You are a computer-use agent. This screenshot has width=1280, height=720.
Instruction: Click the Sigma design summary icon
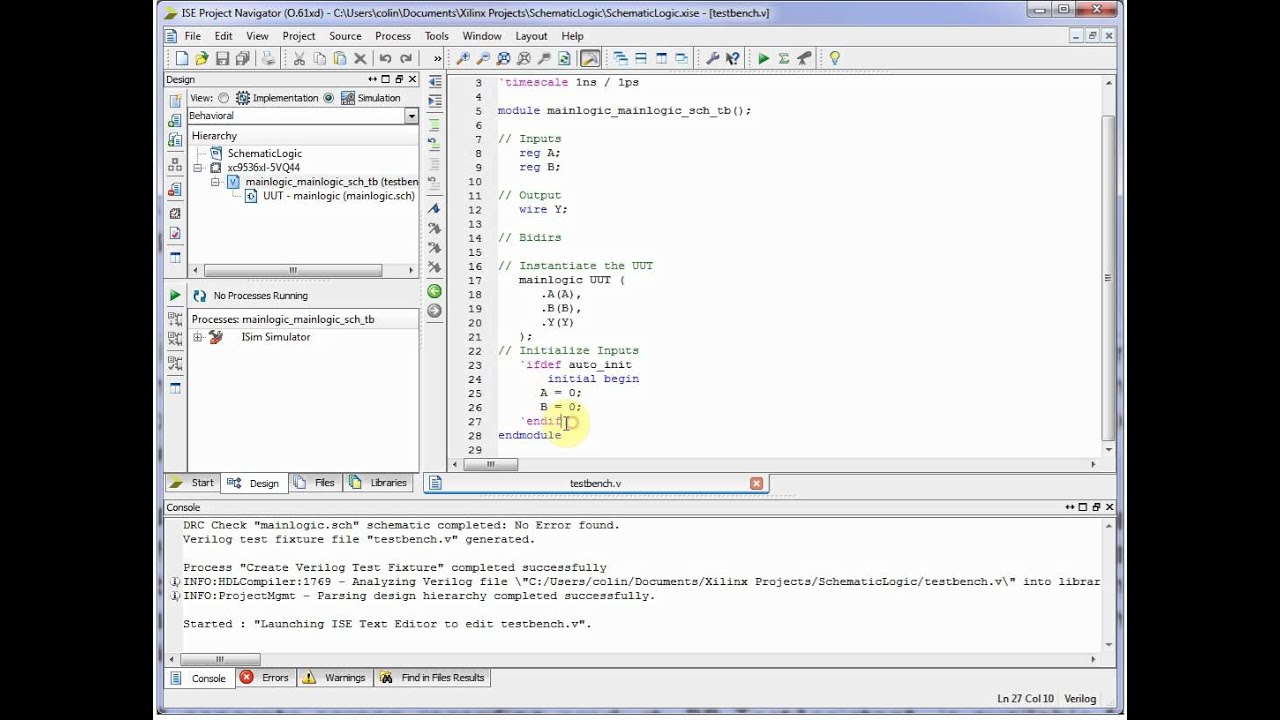(x=784, y=59)
